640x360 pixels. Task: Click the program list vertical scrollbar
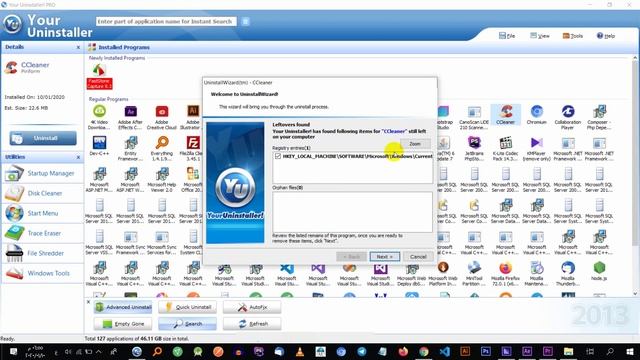[x=635, y=153]
